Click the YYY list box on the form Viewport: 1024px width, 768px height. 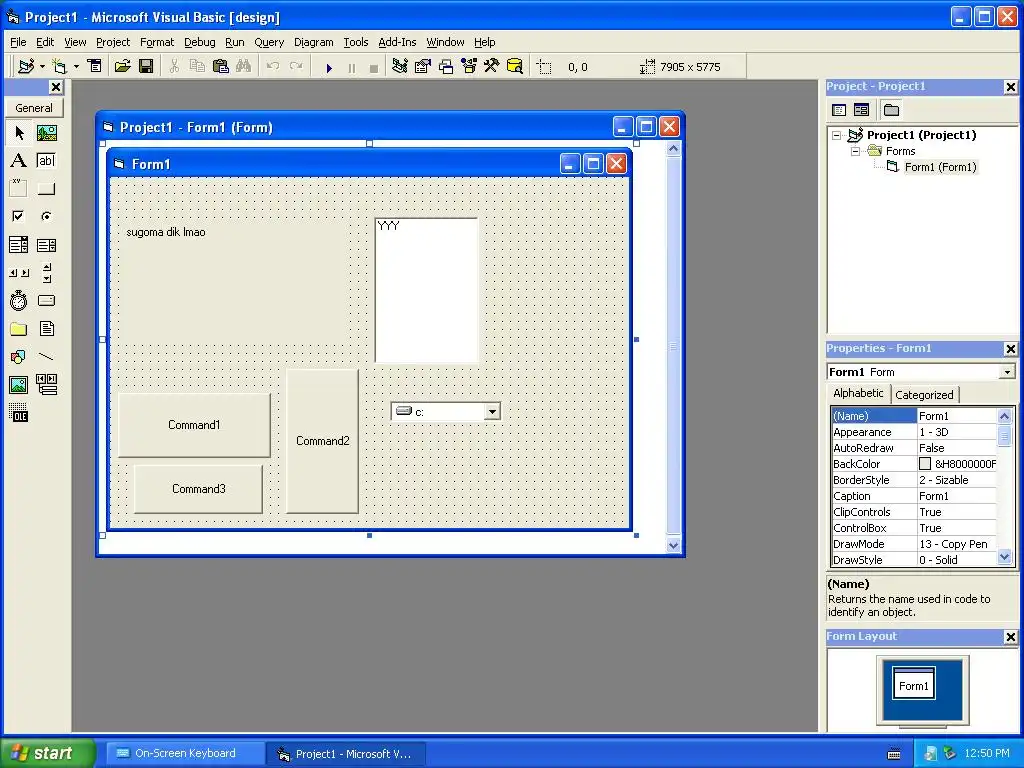coord(426,290)
